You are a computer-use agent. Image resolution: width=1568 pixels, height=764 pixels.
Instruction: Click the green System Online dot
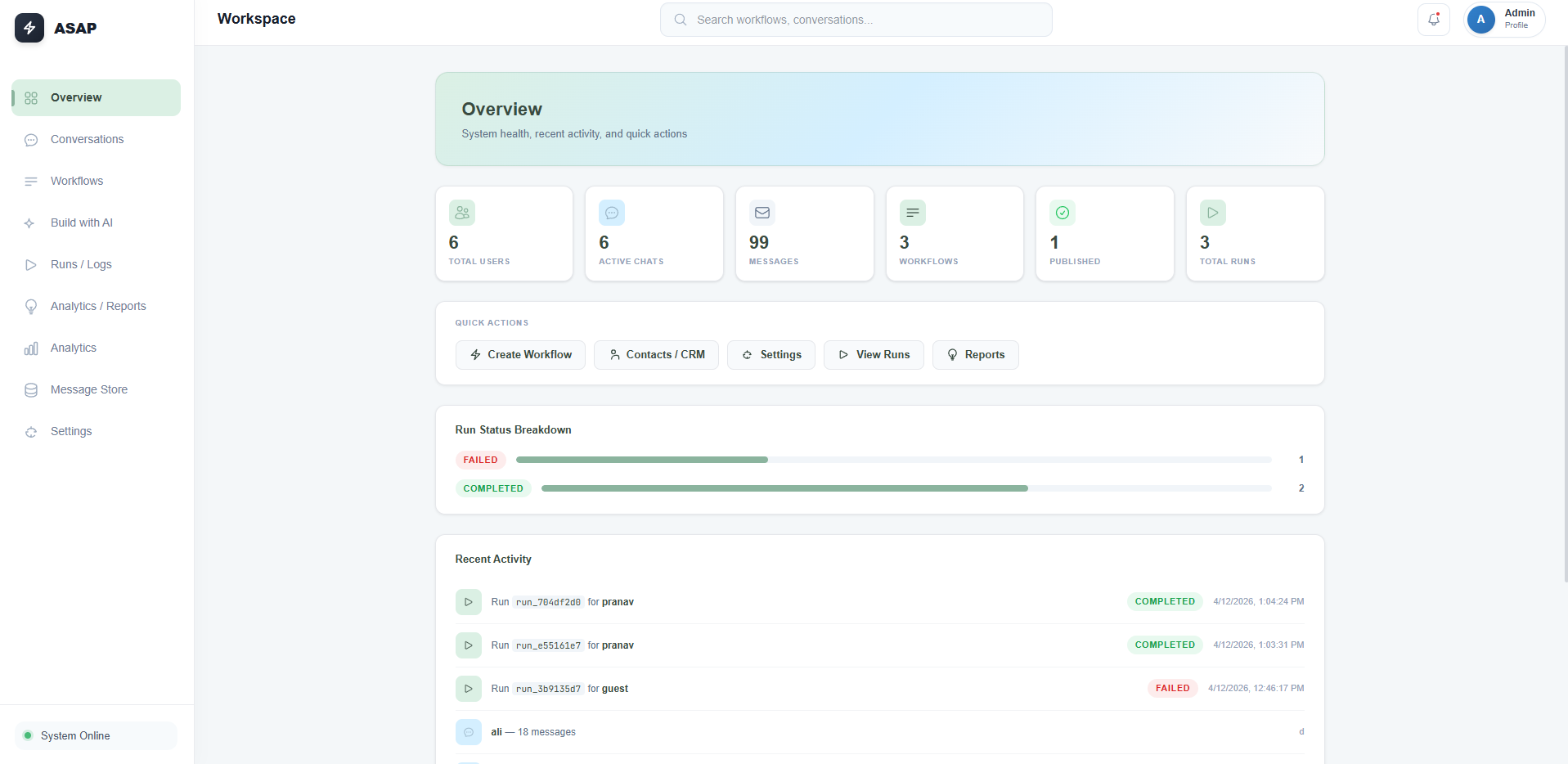click(x=28, y=735)
